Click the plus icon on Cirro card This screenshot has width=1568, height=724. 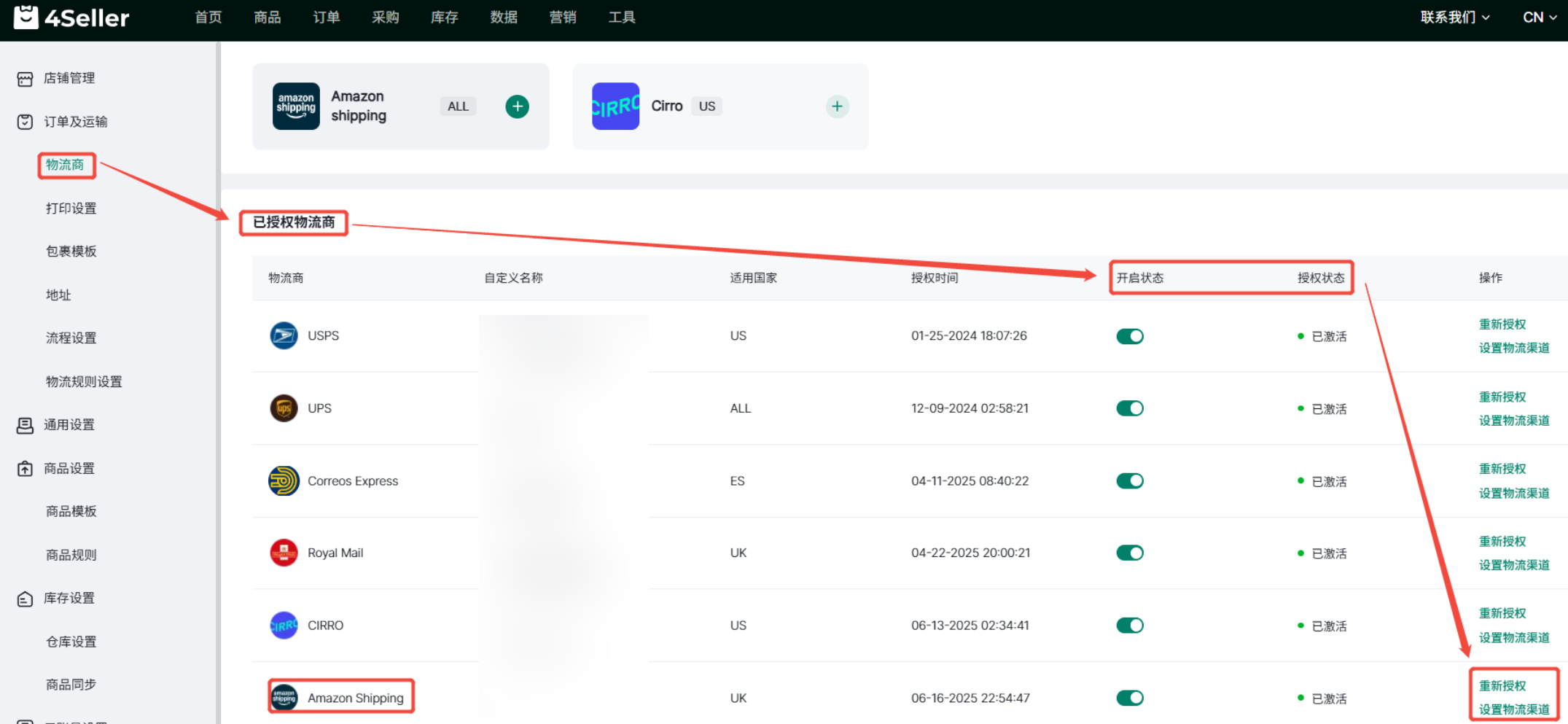point(837,106)
